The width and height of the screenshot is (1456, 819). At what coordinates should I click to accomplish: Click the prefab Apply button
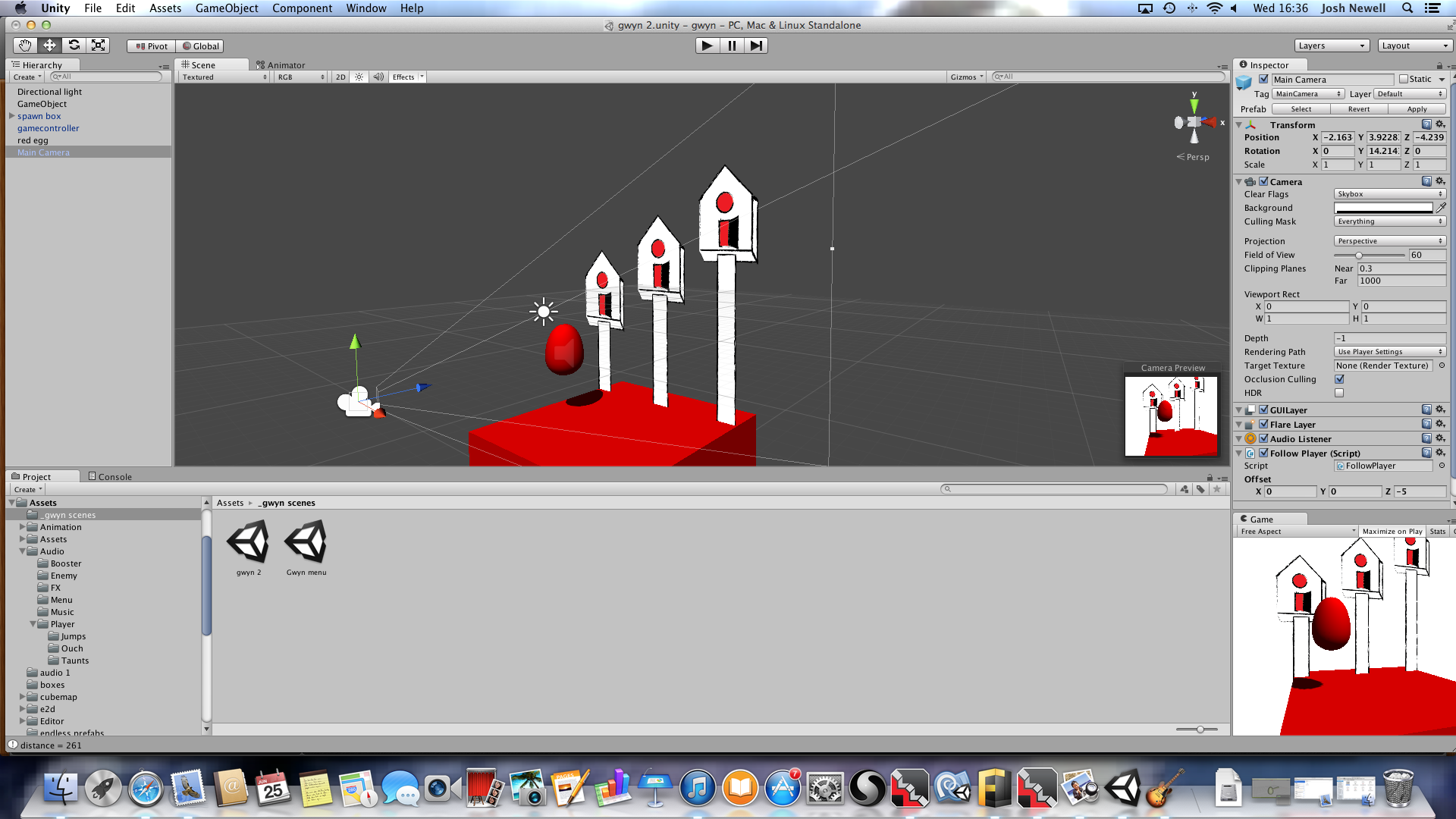pos(1417,109)
